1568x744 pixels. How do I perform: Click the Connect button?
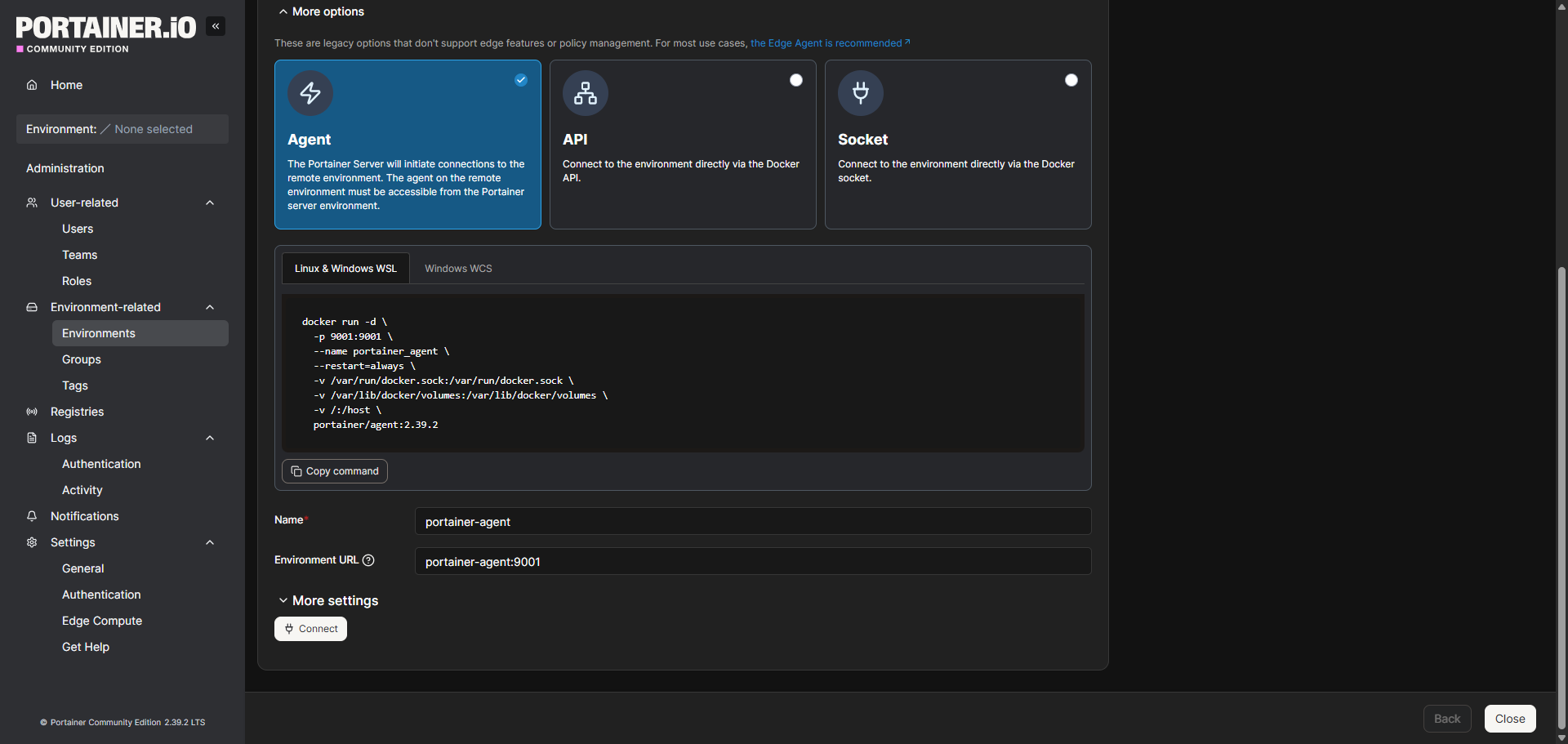pyautogui.click(x=310, y=629)
